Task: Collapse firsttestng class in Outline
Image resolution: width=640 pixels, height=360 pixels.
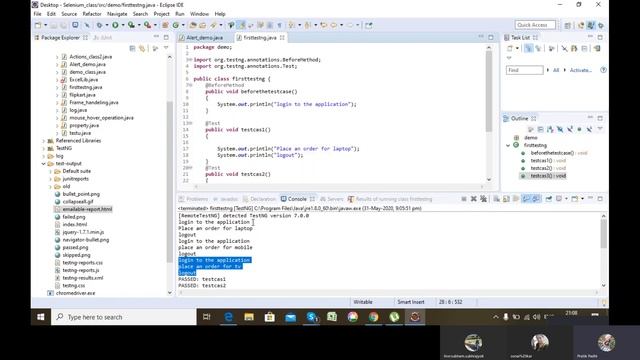Action: (508, 145)
